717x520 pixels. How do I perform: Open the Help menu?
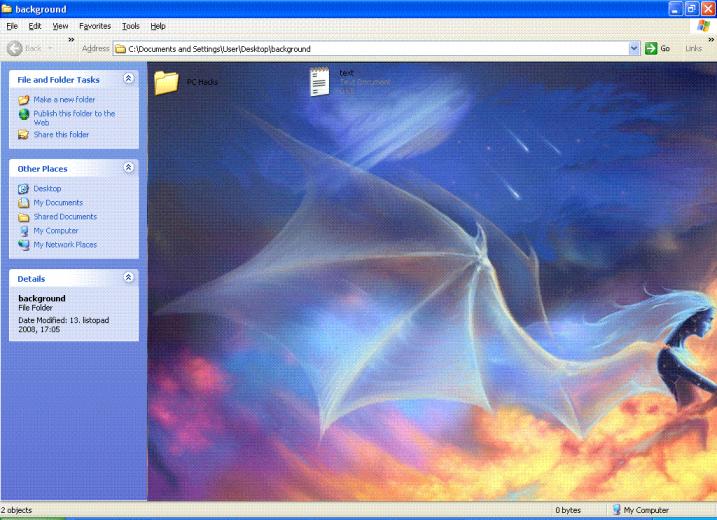158,26
